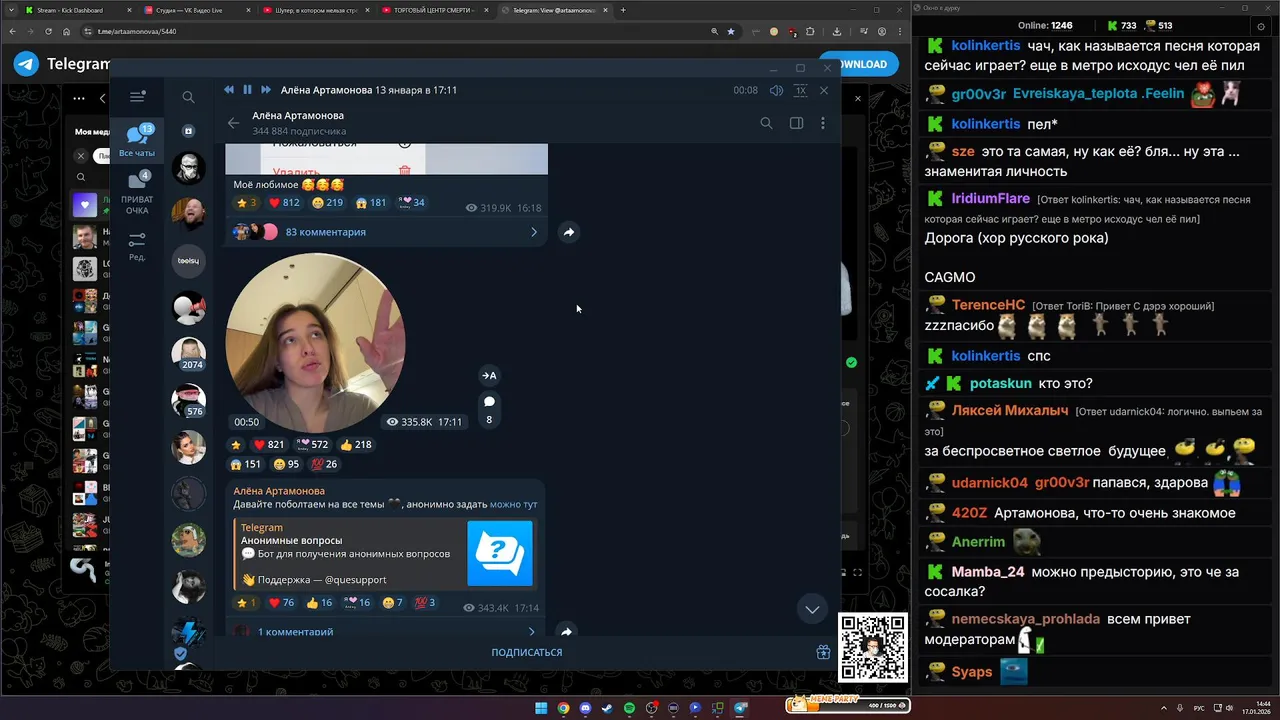The height and width of the screenshot is (720, 1280).
Task: Toggle the heart 812 reaction
Action: pos(284,202)
